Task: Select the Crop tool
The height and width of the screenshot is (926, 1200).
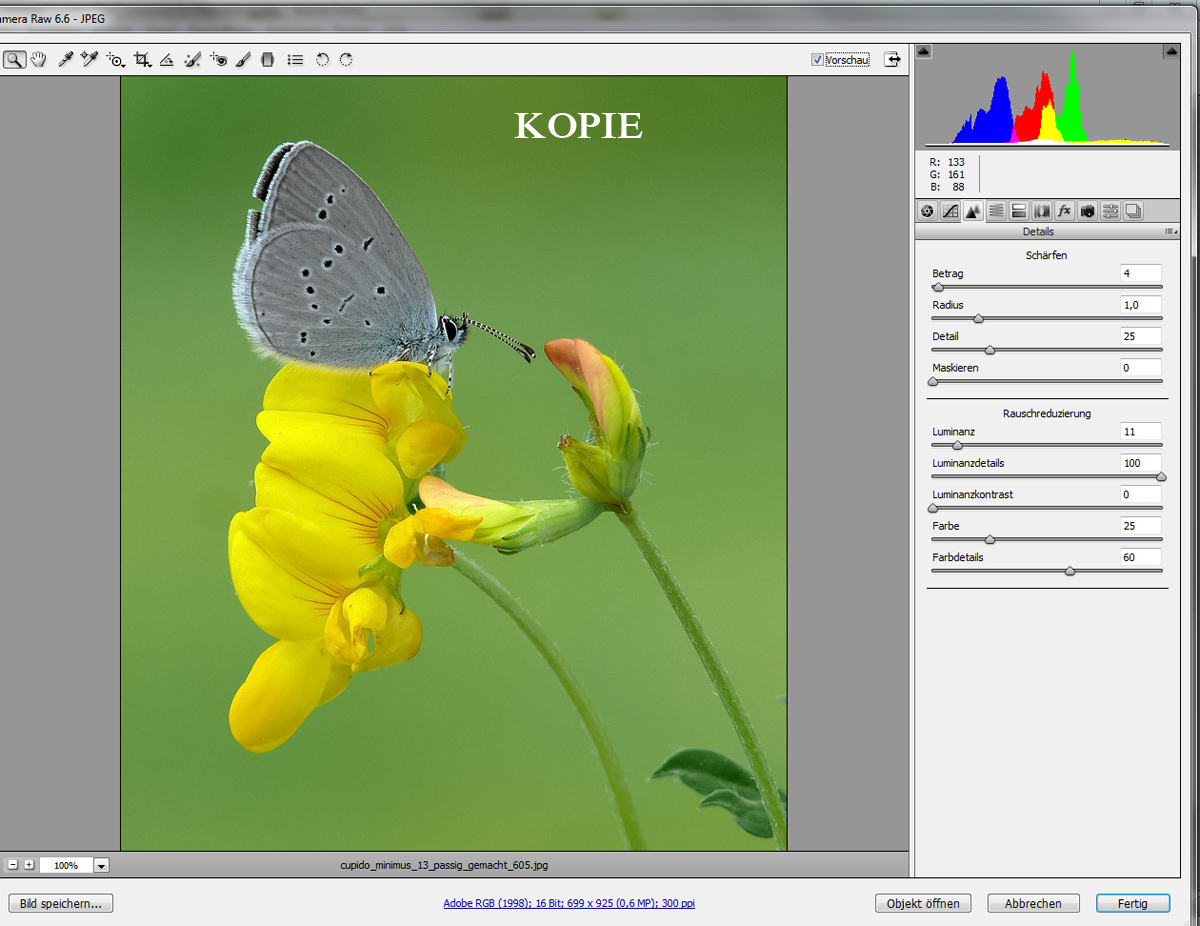Action: pos(143,60)
